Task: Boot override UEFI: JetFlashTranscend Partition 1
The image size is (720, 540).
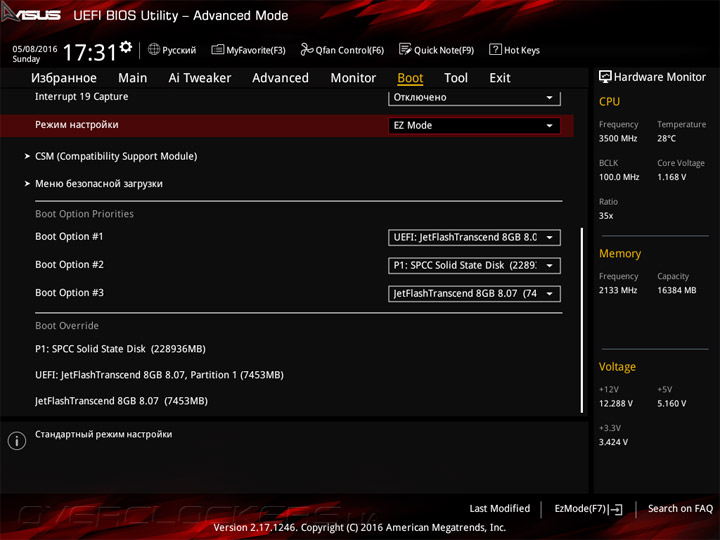Action: pyautogui.click(x=159, y=375)
